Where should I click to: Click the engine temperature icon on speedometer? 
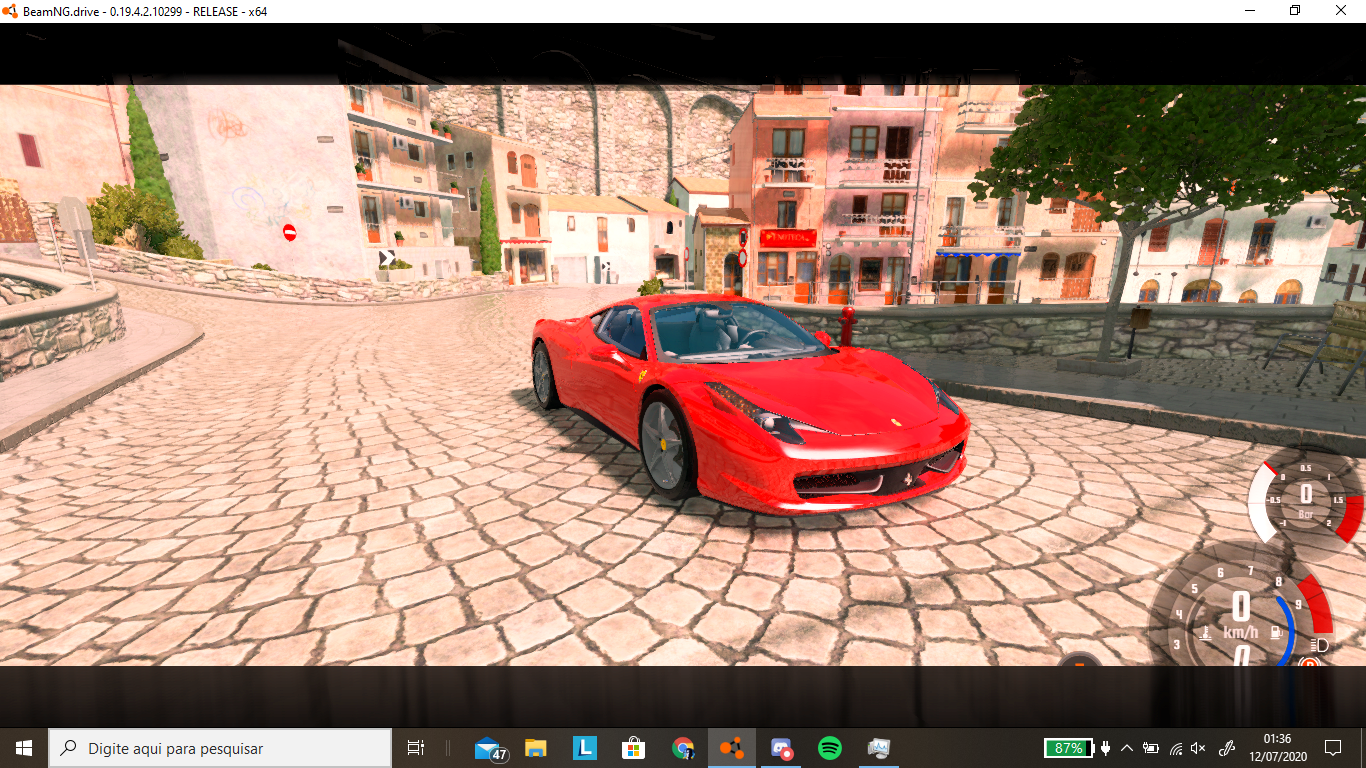tap(1207, 633)
